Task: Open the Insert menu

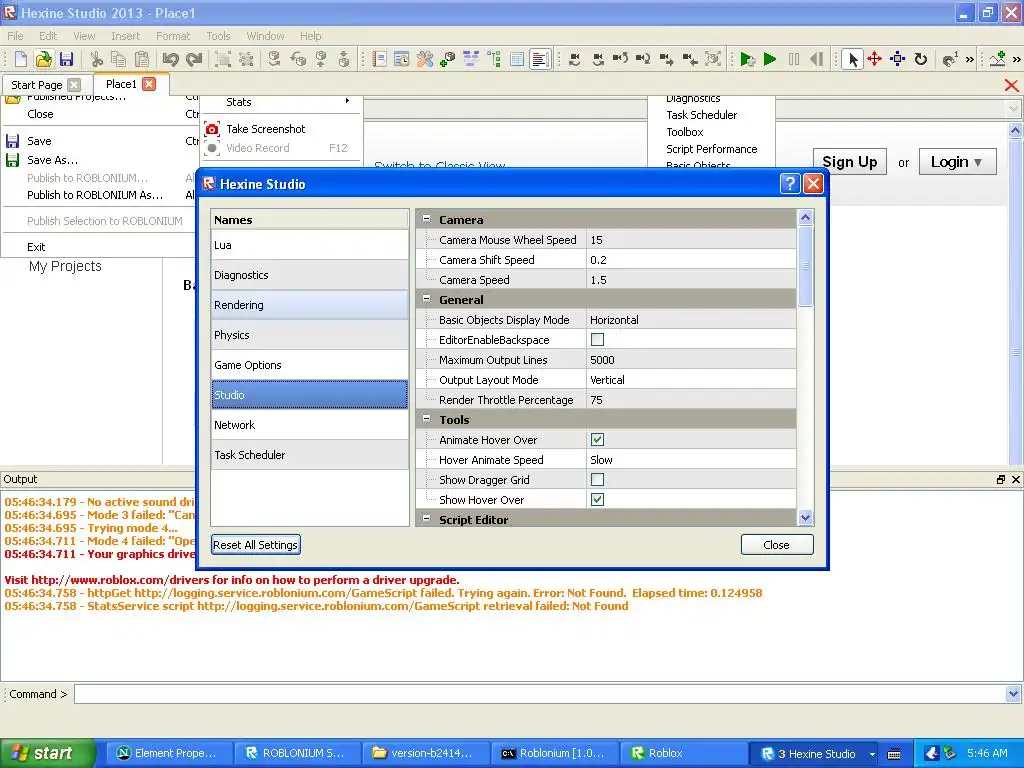Action: pyautogui.click(x=125, y=36)
